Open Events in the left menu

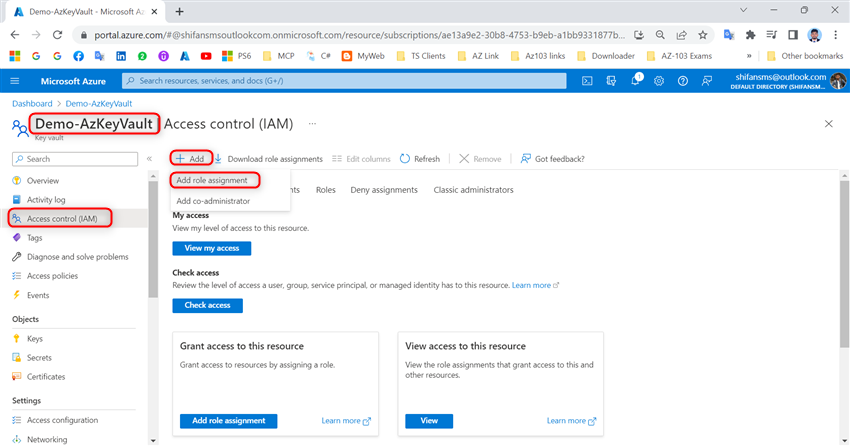pos(38,295)
